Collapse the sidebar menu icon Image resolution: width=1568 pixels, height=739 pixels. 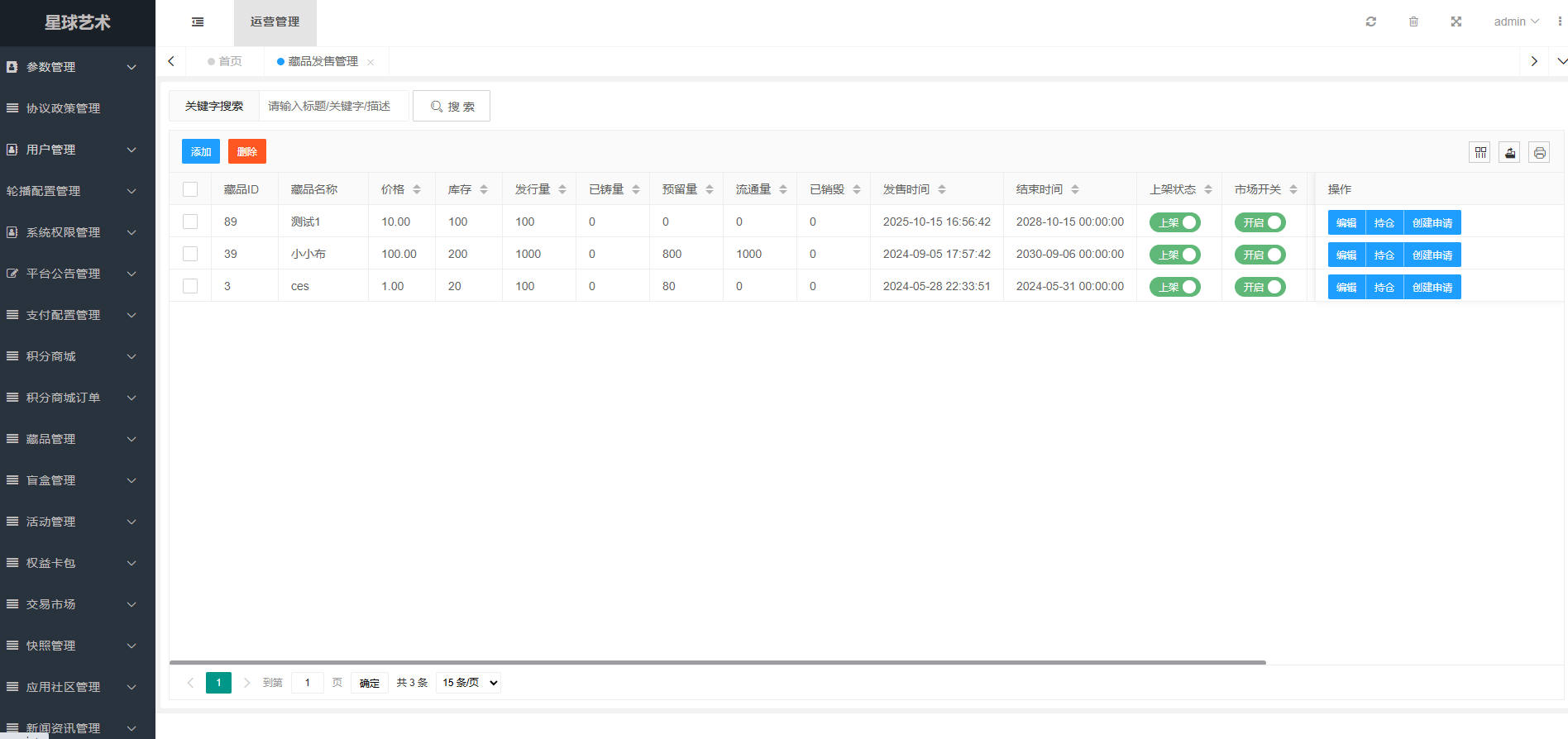[x=198, y=22]
